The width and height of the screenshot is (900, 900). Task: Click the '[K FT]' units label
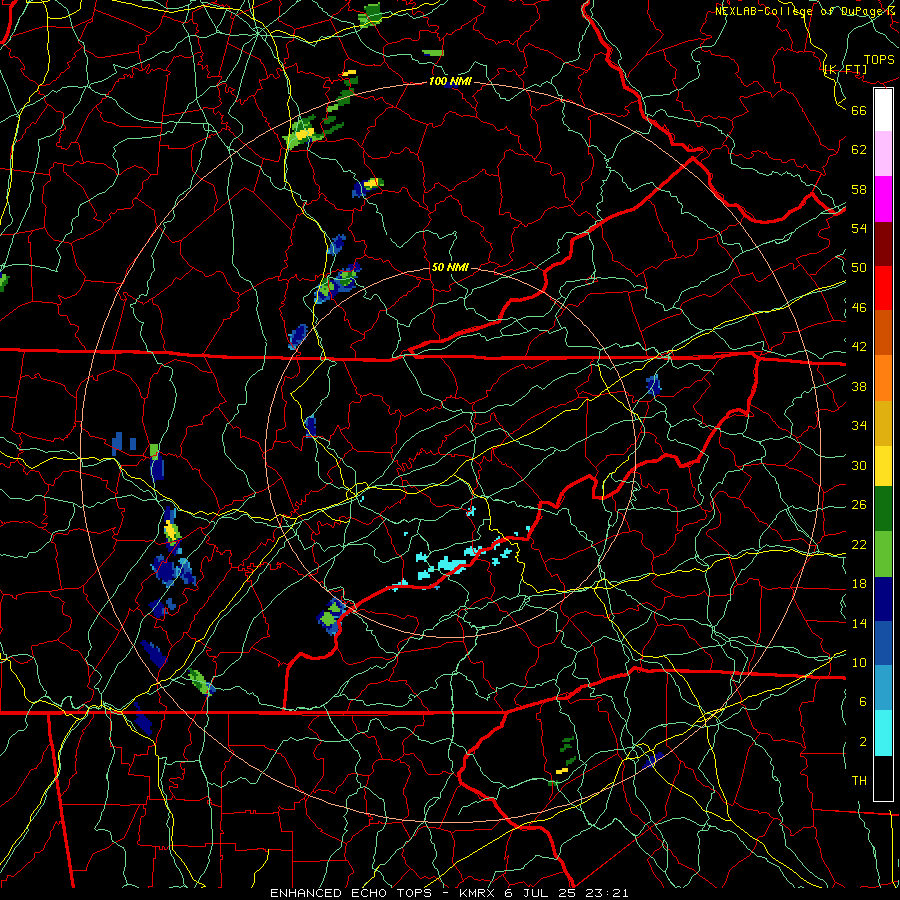pos(845,70)
